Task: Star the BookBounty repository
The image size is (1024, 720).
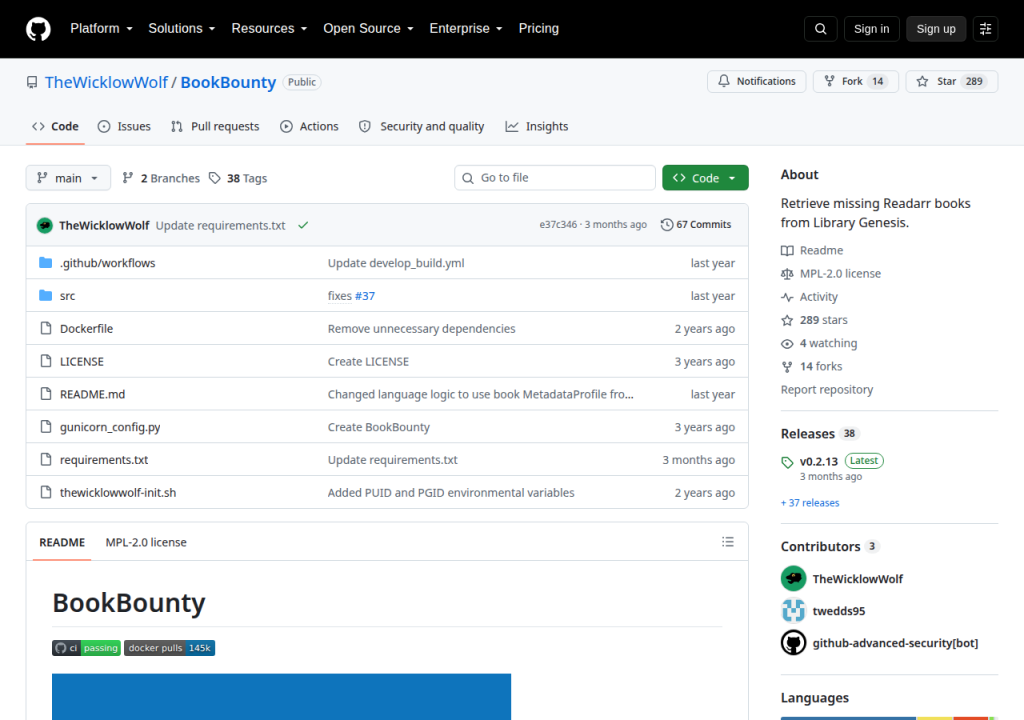Action: click(952, 81)
